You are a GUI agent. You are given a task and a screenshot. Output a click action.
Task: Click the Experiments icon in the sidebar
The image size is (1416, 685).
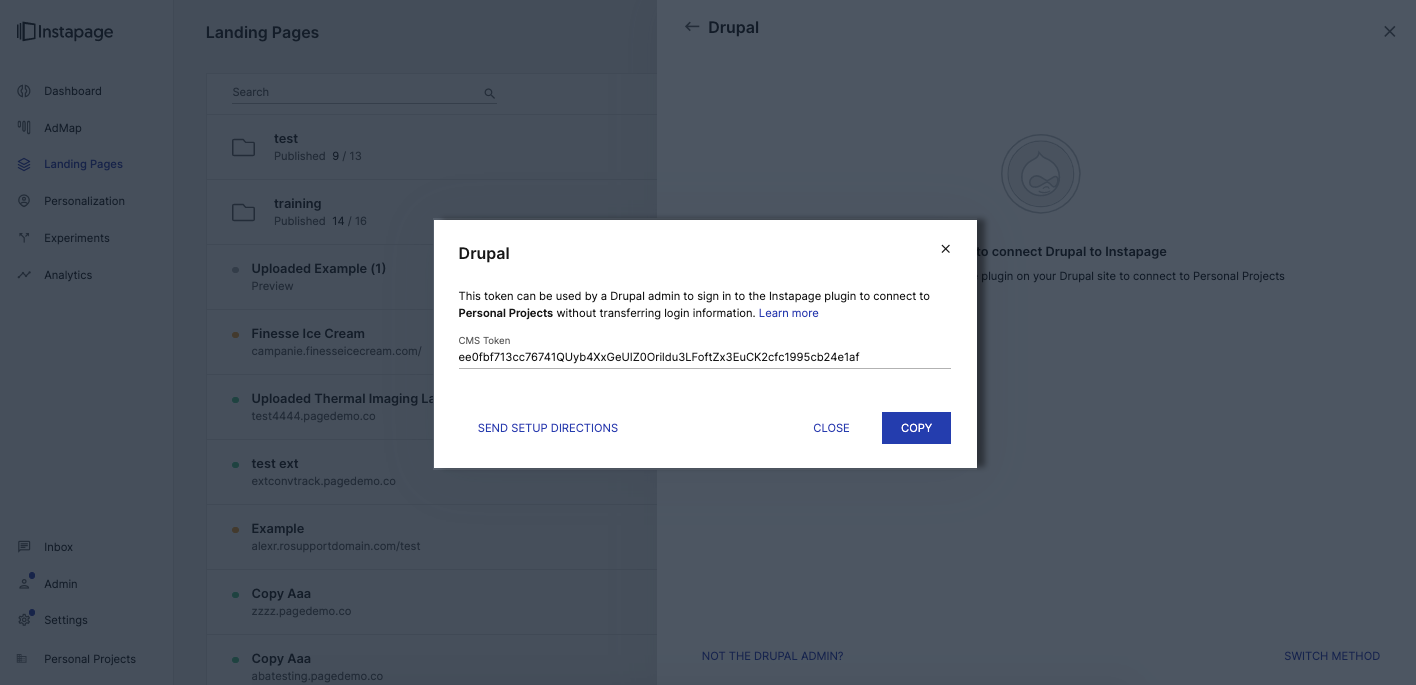[x=24, y=238]
